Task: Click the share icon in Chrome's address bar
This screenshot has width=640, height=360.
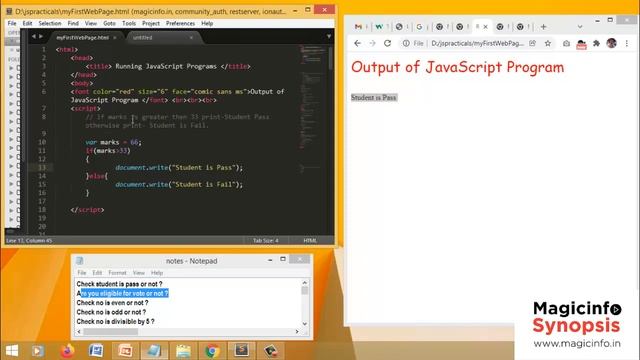Action: pos(532,43)
